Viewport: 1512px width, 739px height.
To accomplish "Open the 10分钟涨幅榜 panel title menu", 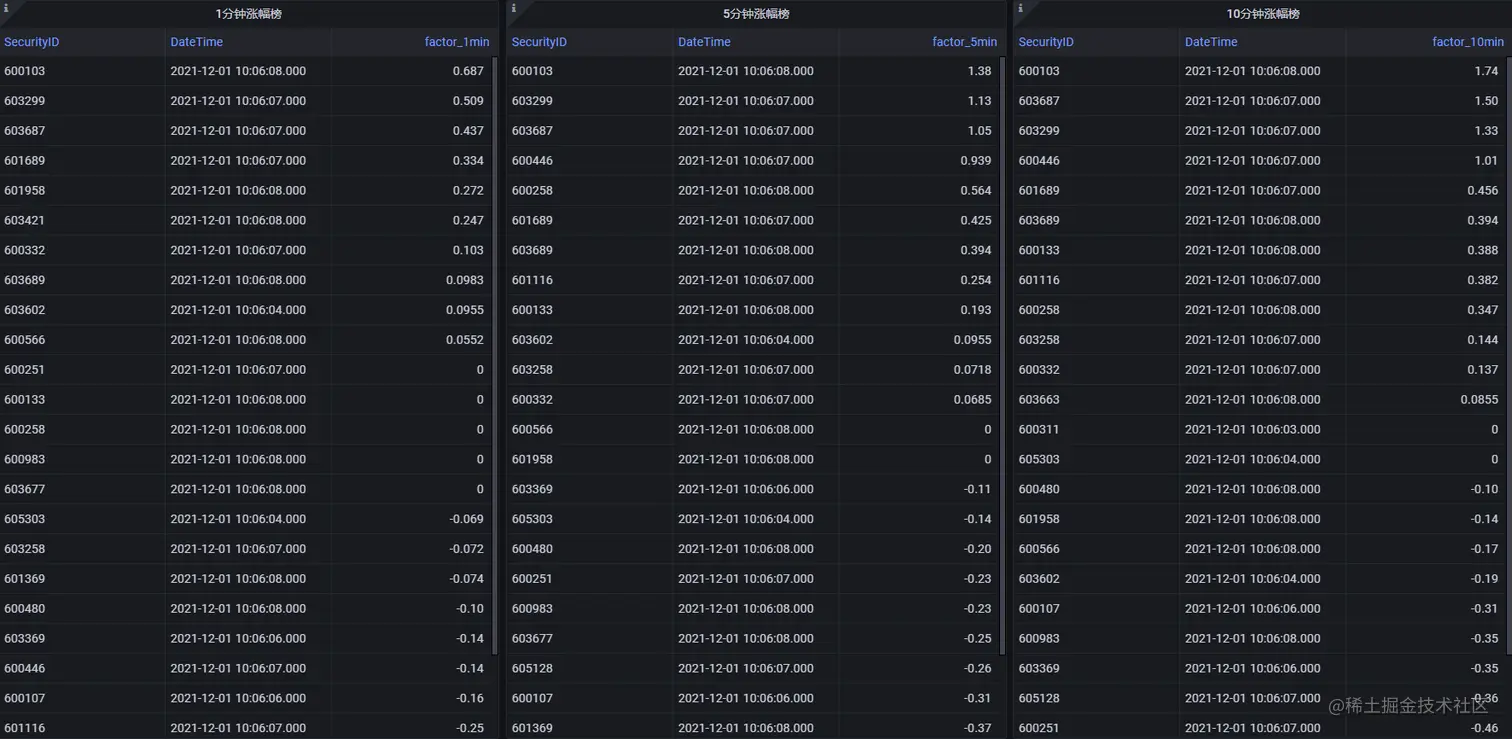I will pos(1263,14).
